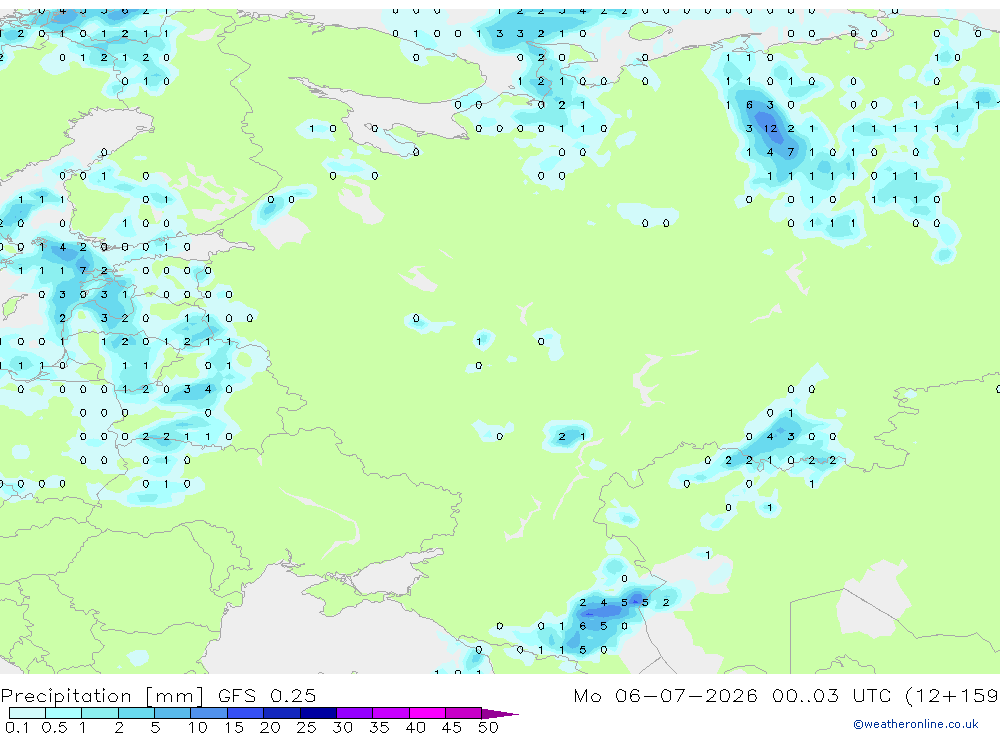Click the legend label '15'
Image resolution: width=1000 pixels, height=733 pixels.
click(233, 727)
